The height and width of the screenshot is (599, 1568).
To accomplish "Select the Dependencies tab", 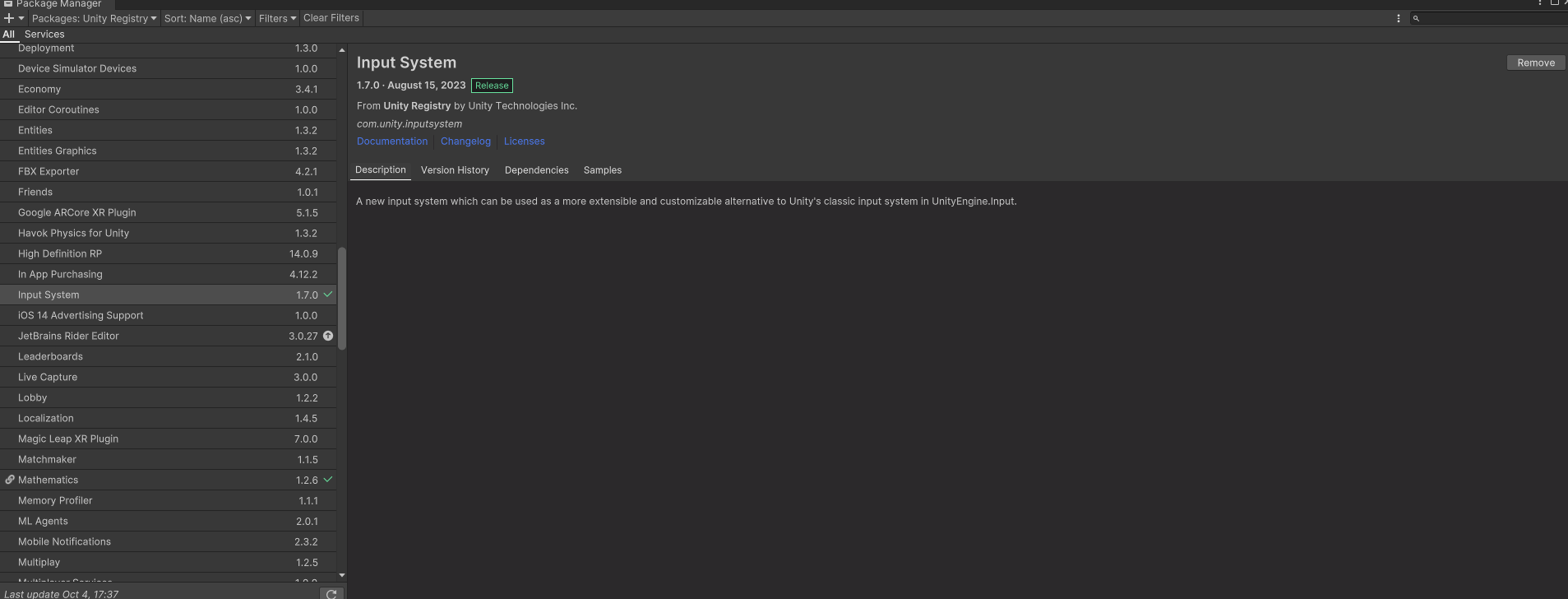I will point(537,170).
